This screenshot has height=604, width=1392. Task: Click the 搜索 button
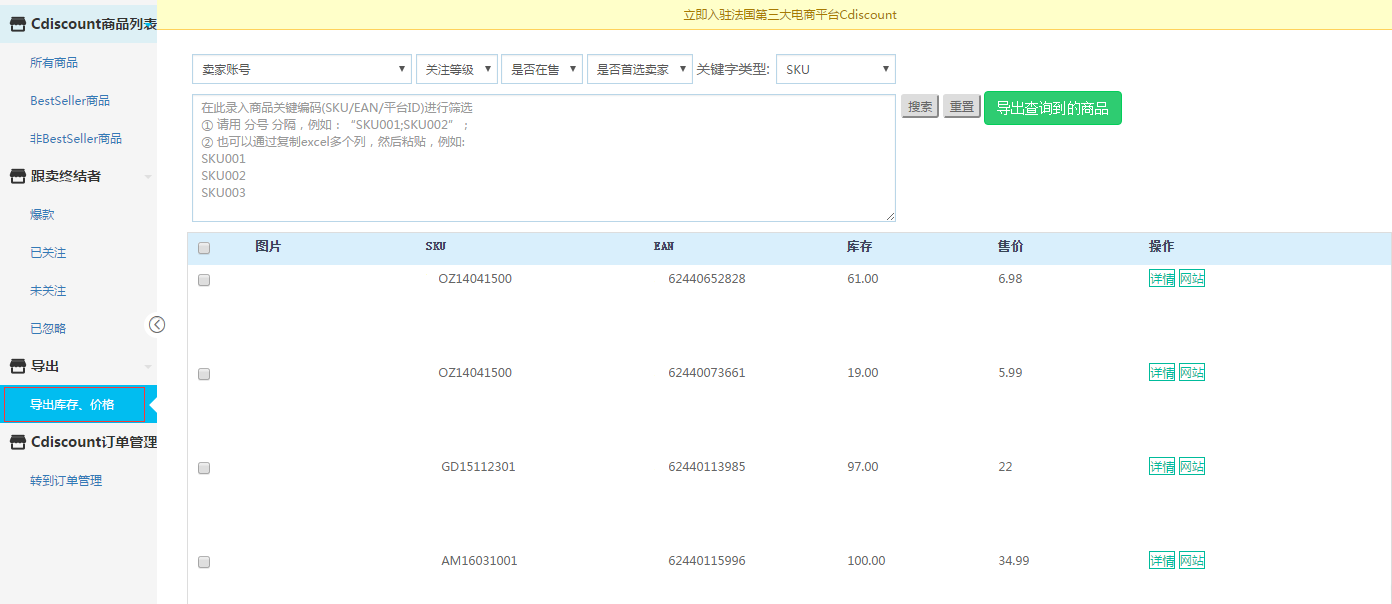pyautogui.click(x=920, y=107)
